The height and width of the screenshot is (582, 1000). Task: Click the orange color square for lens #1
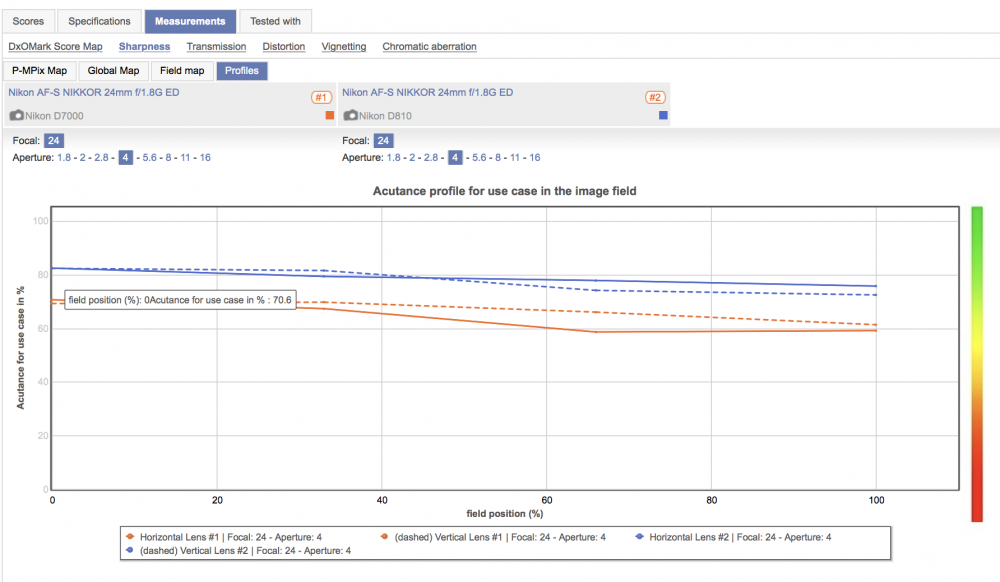point(330,115)
